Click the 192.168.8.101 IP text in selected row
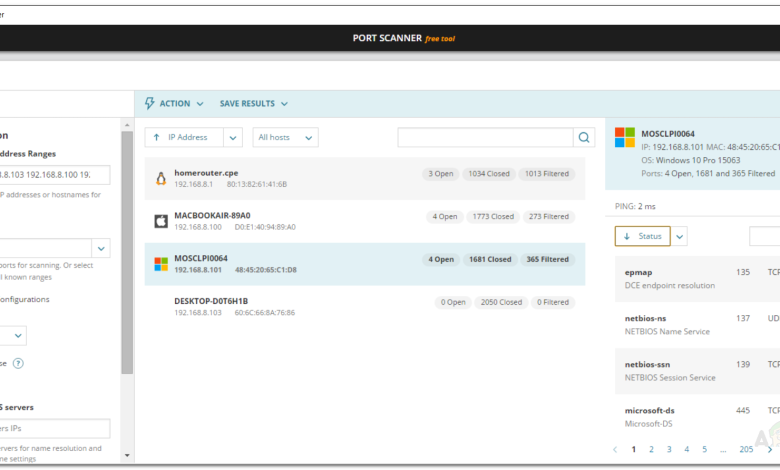 click(198, 270)
